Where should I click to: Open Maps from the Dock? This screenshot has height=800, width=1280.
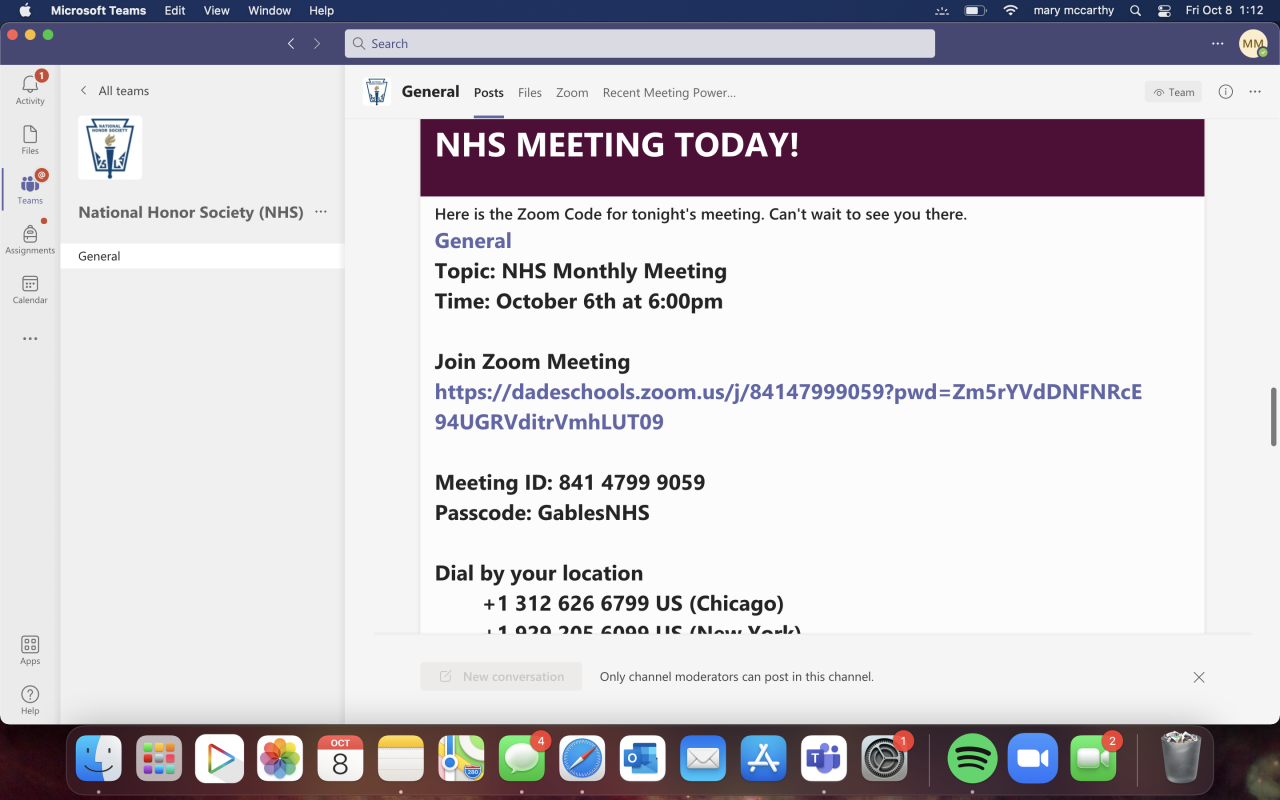(x=461, y=759)
